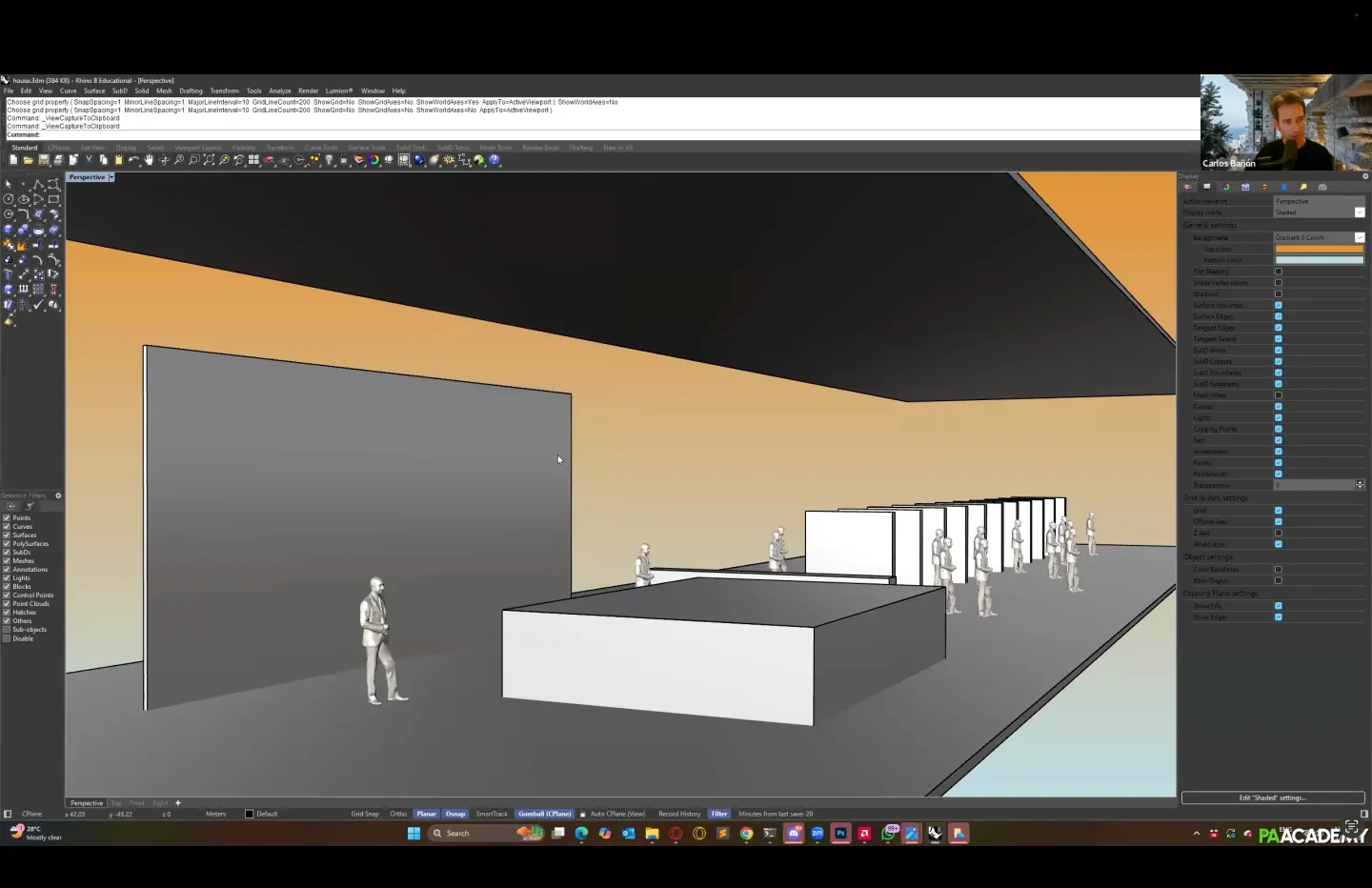Image resolution: width=1372 pixels, height=888 pixels.
Task: Click the Undo icon in Standard toolbar
Action: (x=133, y=160)
